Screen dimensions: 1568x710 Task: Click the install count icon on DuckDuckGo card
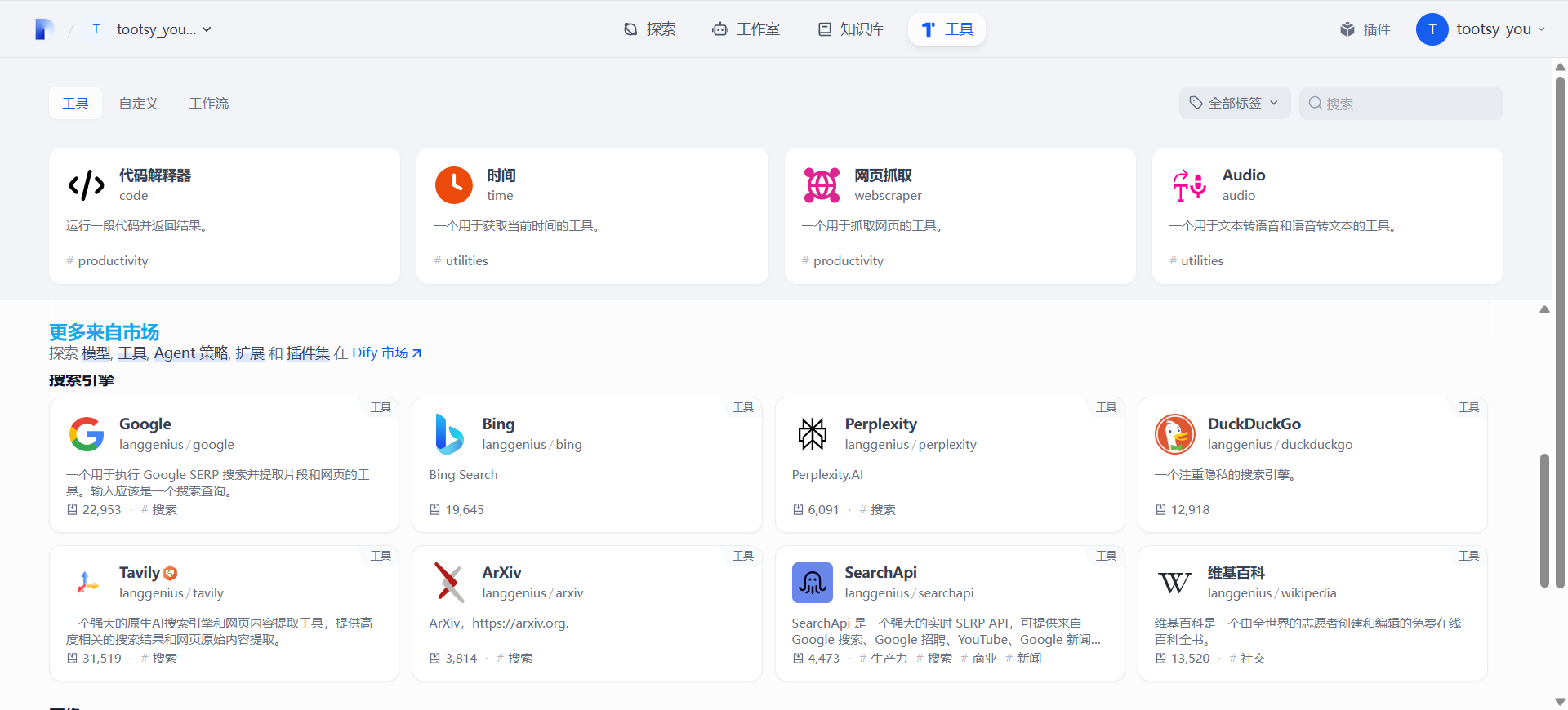[x=1160, y=509]
